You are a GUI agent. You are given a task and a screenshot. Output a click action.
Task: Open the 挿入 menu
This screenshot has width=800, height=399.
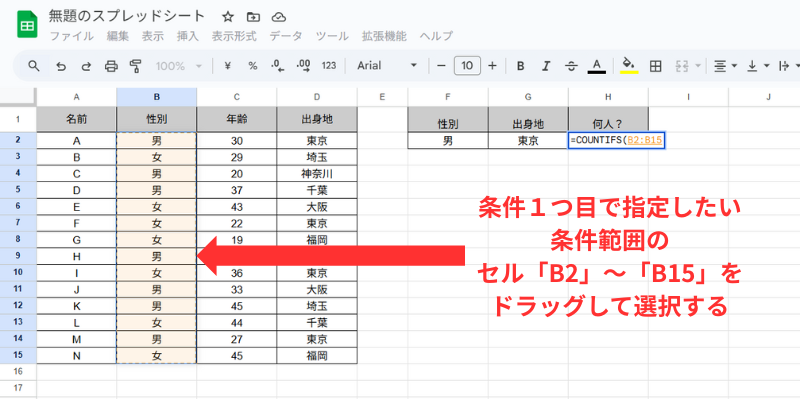[x=187, y=36]
